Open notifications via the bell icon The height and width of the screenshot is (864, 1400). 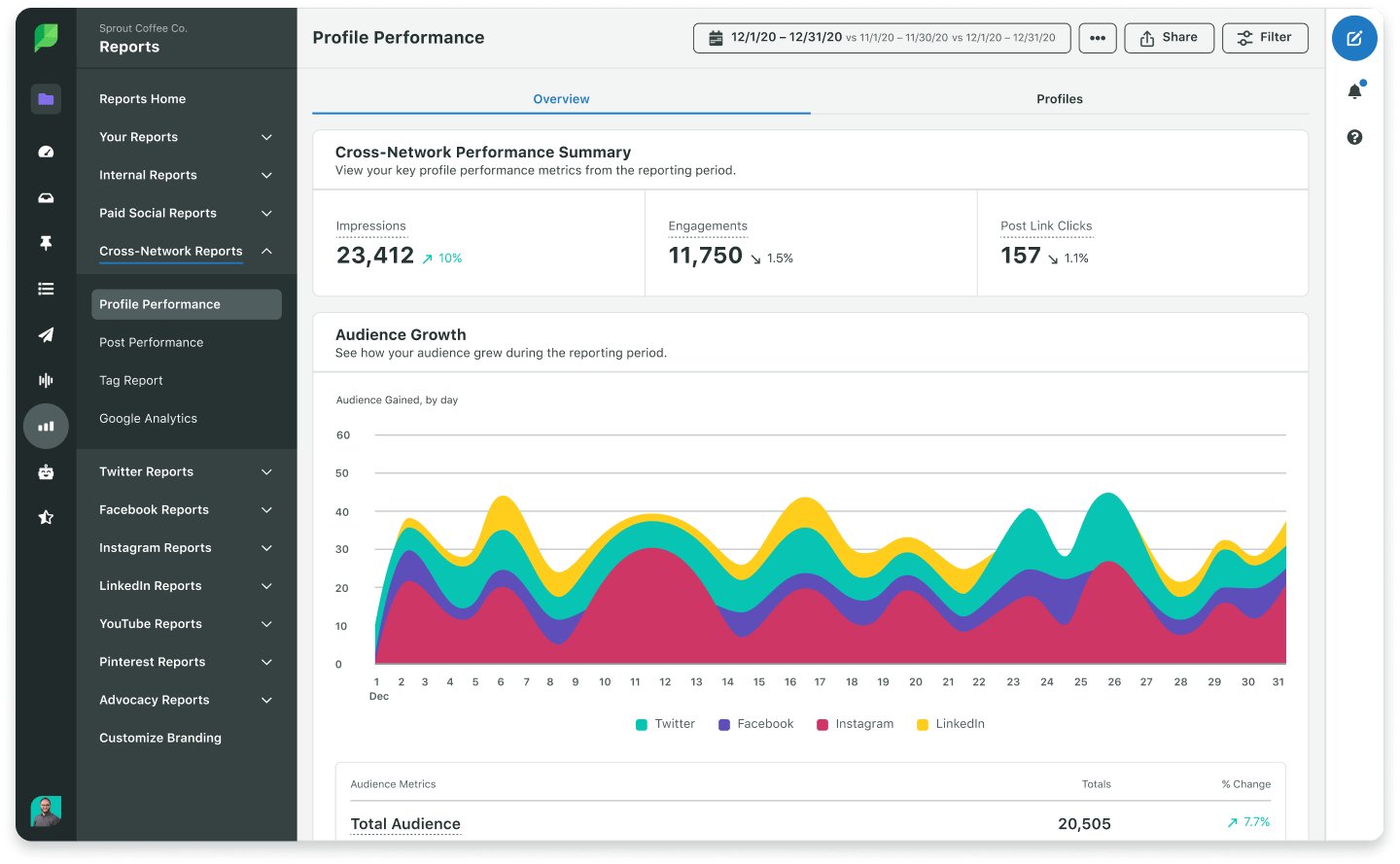[x=1354, y=89]
